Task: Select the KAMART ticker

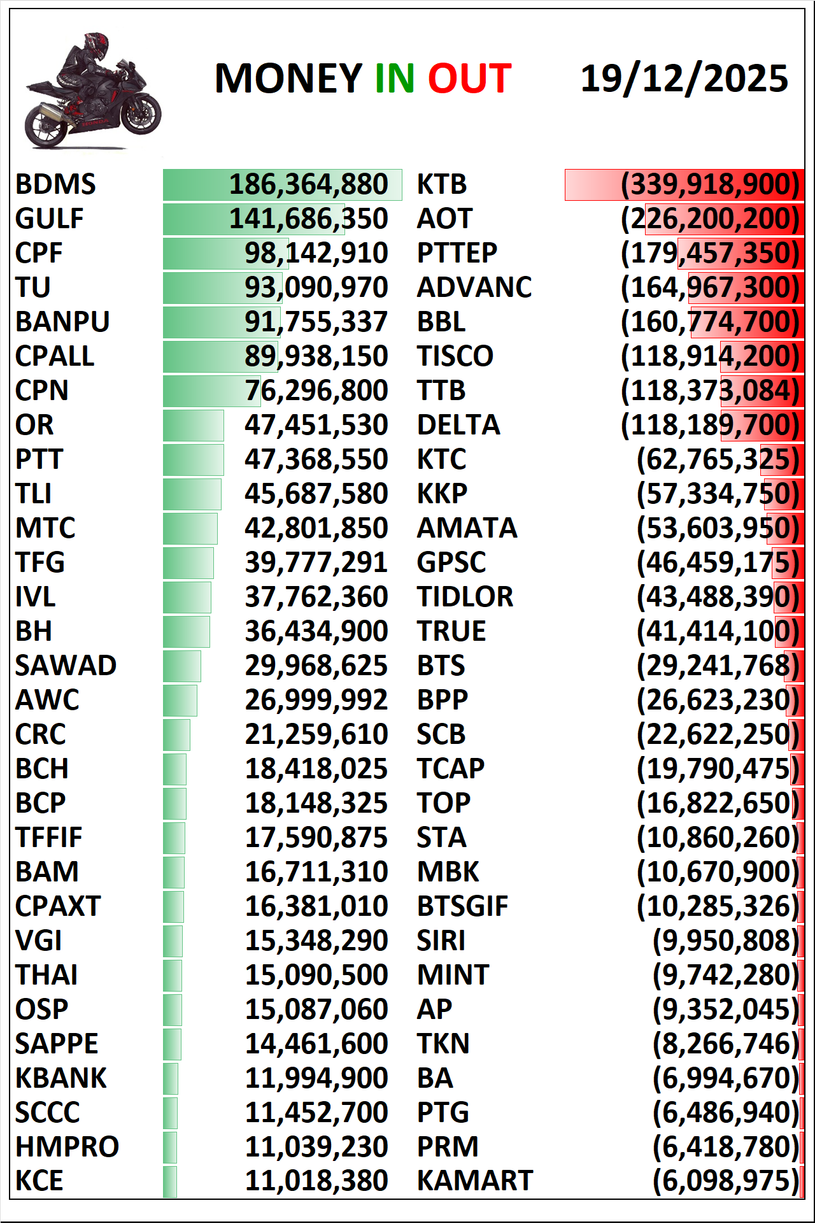Action: 474,1181
